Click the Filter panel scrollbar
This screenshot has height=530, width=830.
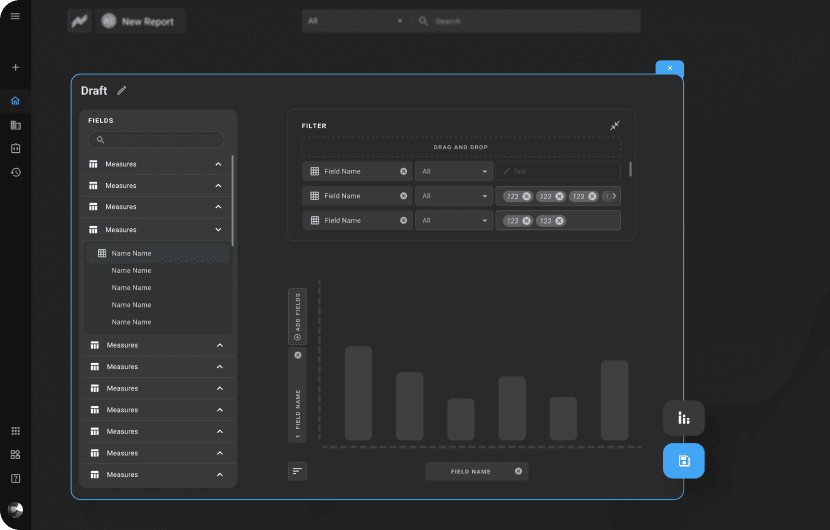[630, 169]
